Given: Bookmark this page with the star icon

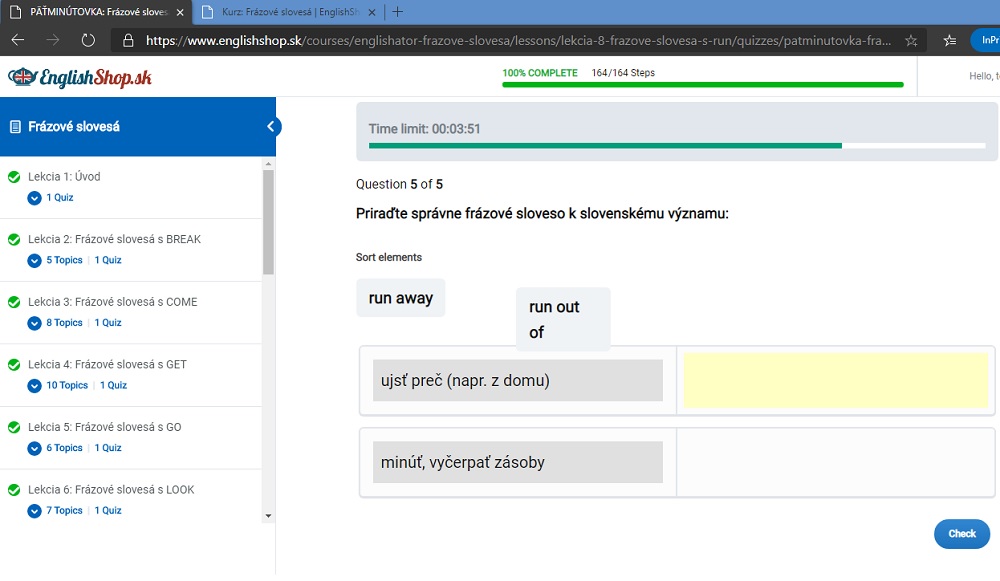Looking at the screenshot, I should click(x=911, y=41).
